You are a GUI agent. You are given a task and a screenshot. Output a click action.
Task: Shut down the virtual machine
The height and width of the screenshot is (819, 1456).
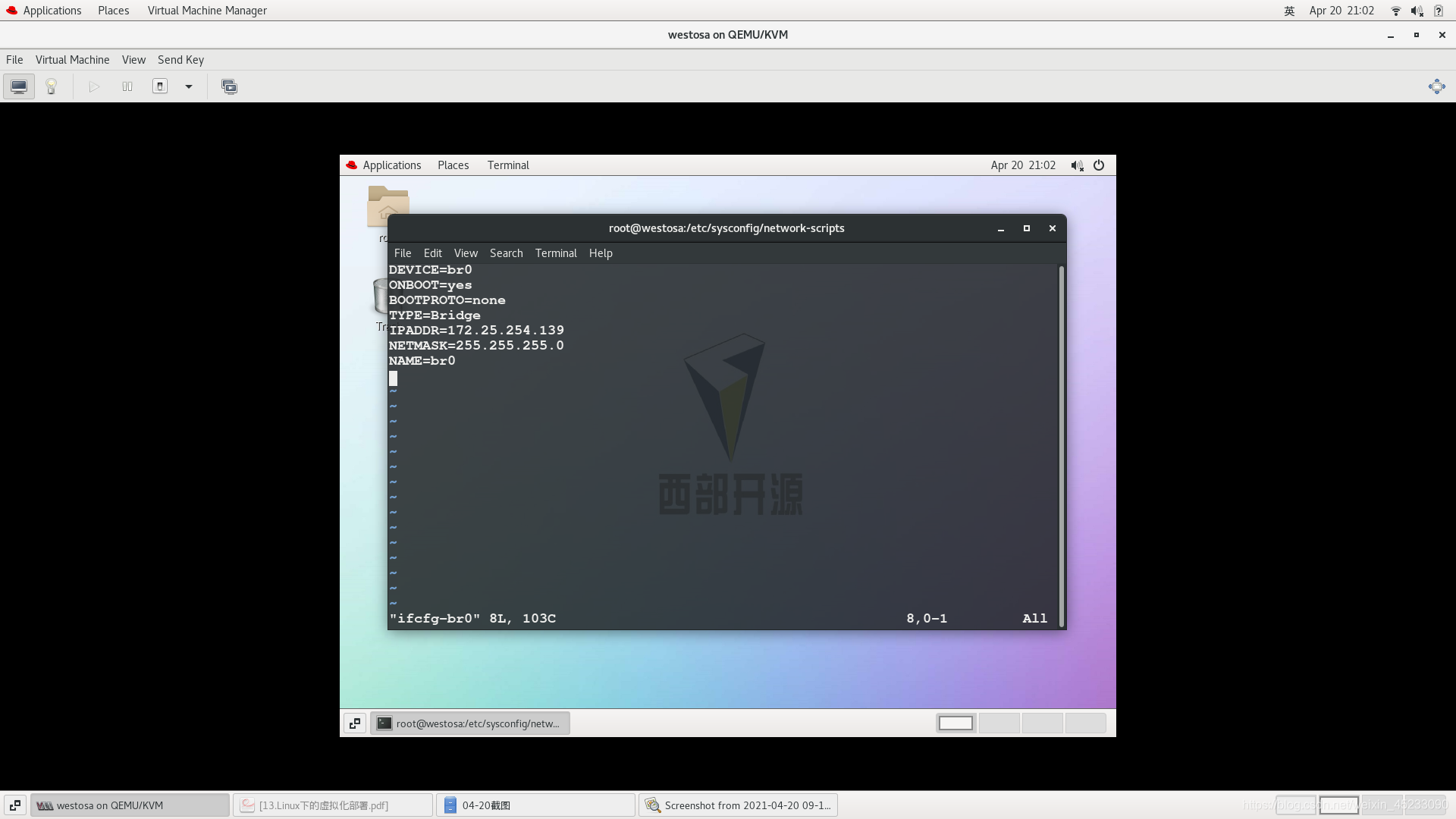160,86
